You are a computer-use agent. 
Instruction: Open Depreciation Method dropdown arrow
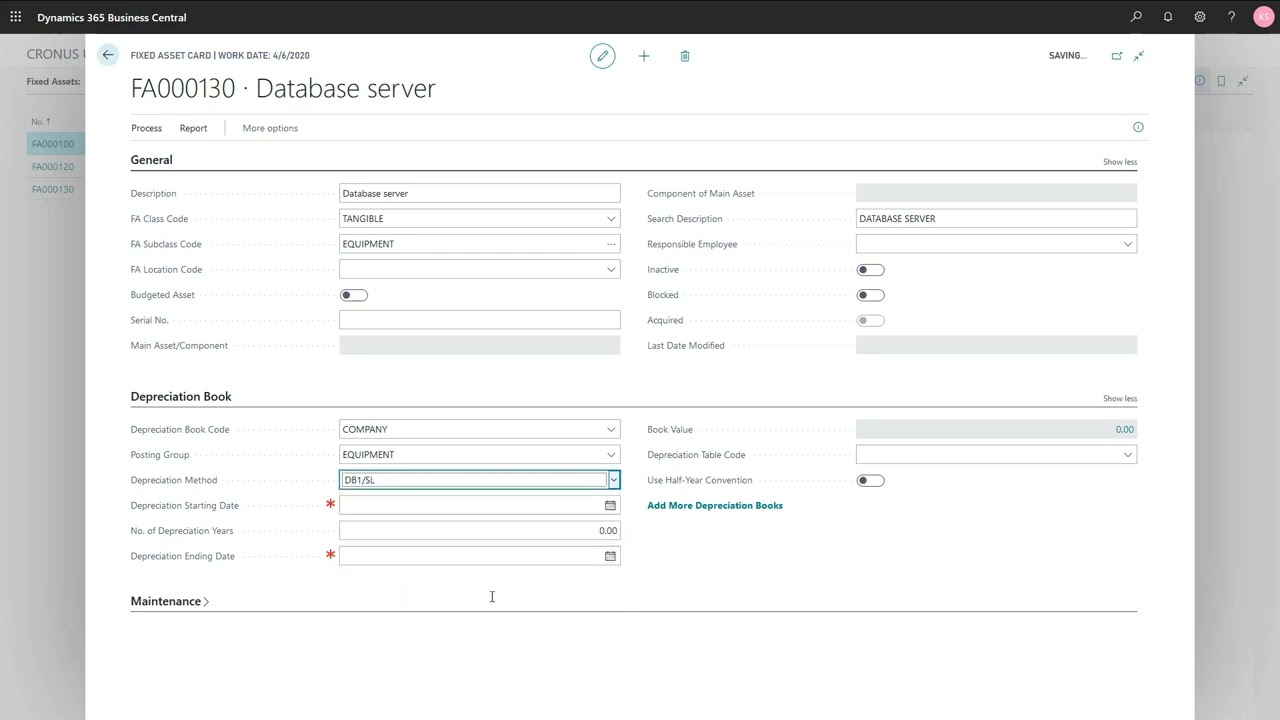point(614,480)
